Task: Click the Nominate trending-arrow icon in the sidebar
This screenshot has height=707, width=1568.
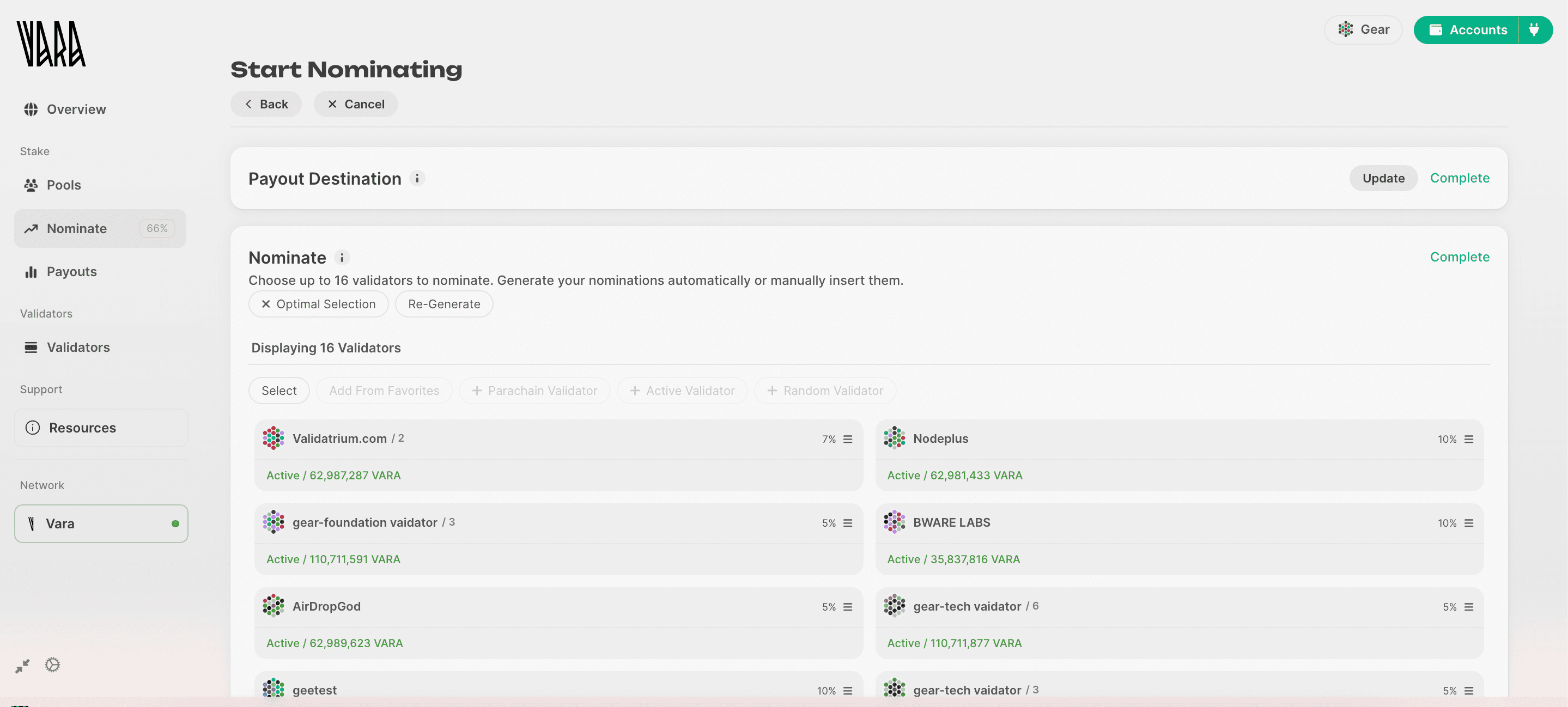Action: point(31,228)
